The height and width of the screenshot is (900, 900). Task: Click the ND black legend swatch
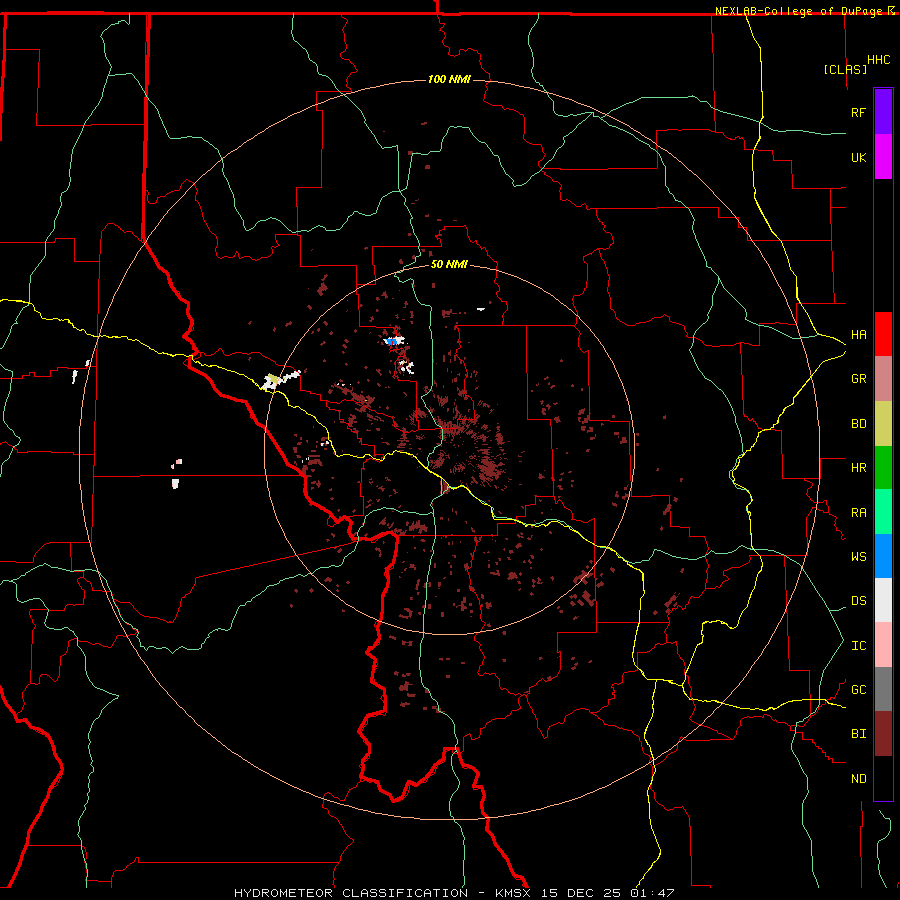click(x=883, y=778)
